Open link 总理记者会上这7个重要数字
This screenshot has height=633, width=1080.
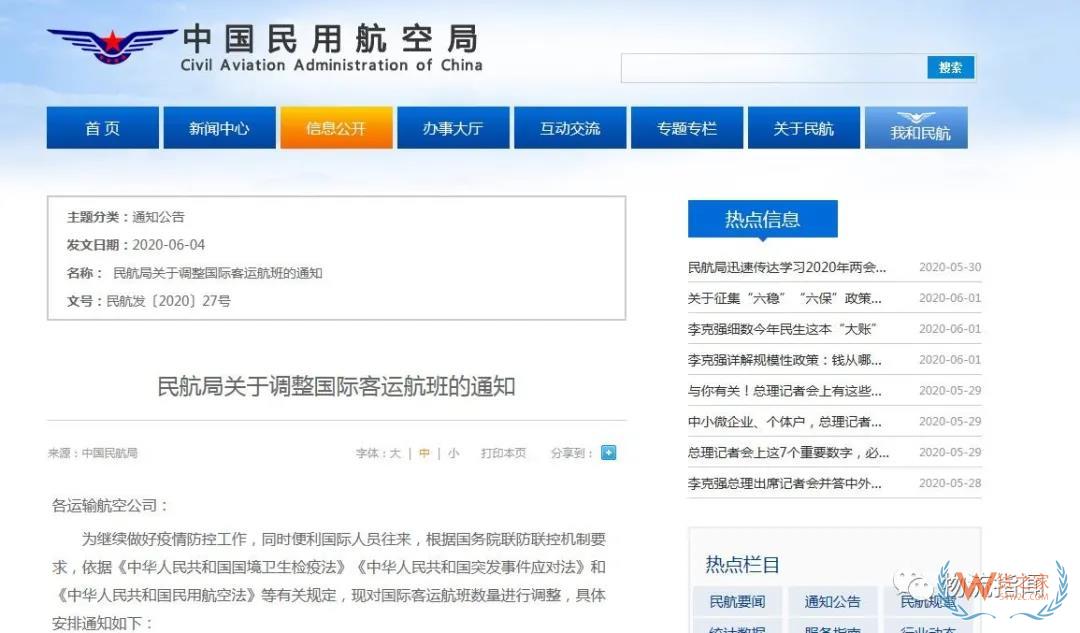coord(788,453)
